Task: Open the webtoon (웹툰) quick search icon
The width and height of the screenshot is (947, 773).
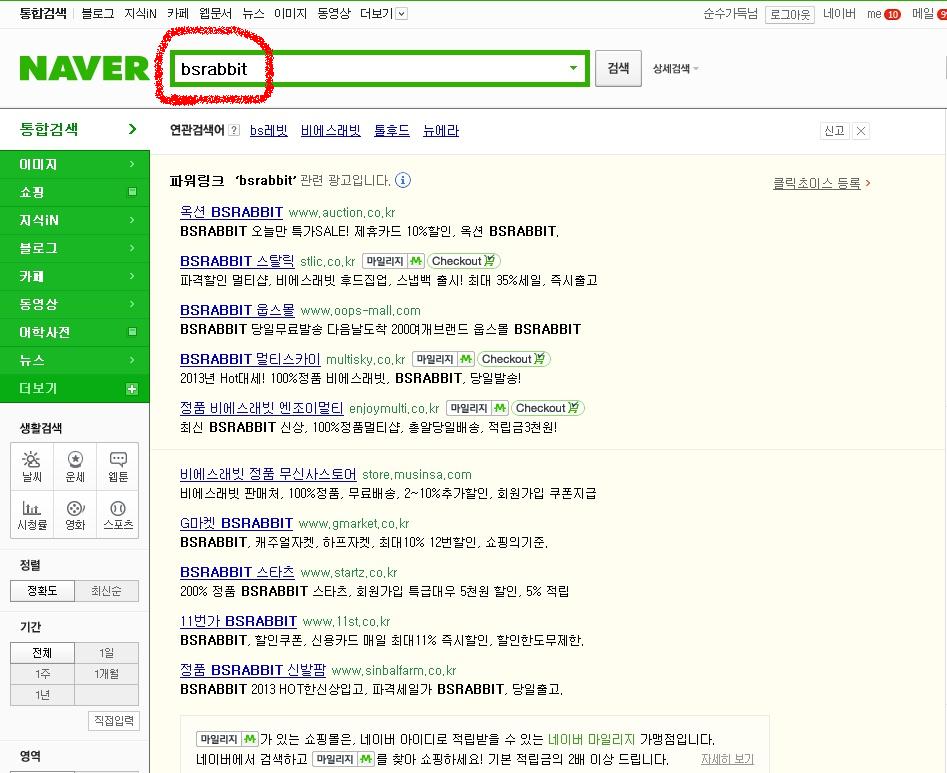Action: 118,466
